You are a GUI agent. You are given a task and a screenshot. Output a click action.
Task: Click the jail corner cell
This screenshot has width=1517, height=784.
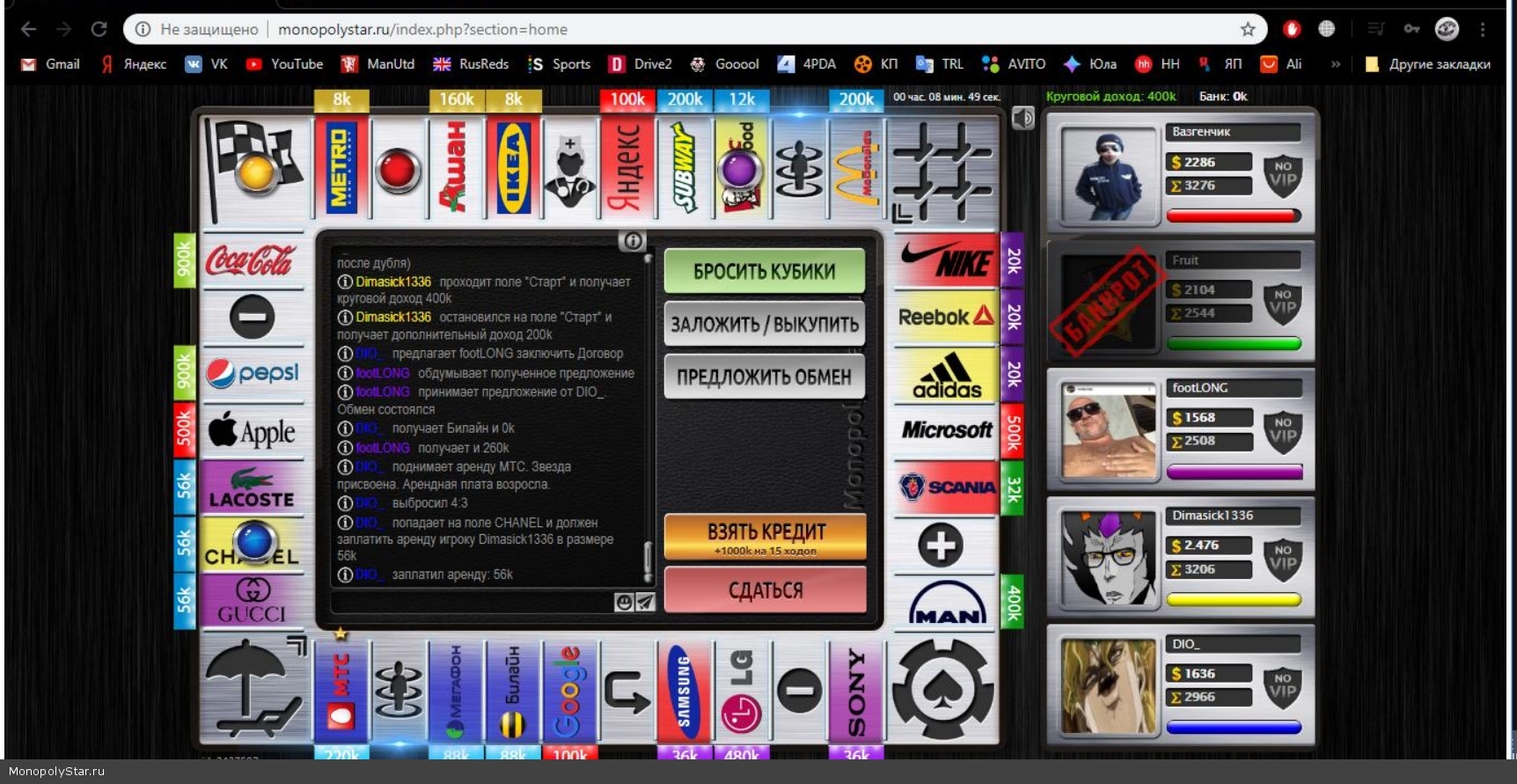pos(943,169)
